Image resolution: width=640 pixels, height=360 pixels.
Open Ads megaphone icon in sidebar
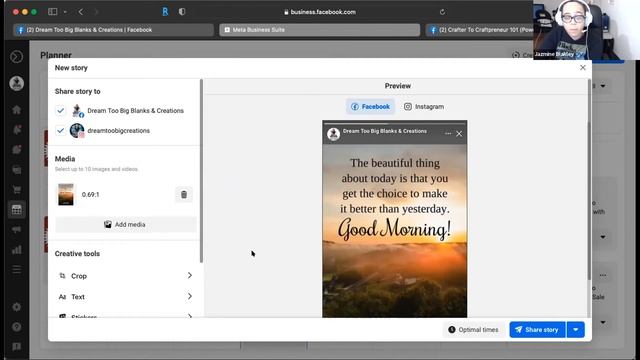pos(17,230)
